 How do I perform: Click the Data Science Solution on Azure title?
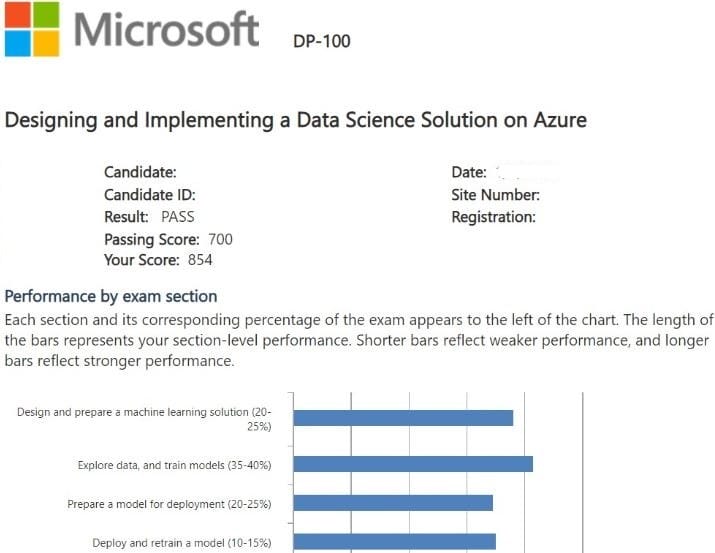(296, 120)
